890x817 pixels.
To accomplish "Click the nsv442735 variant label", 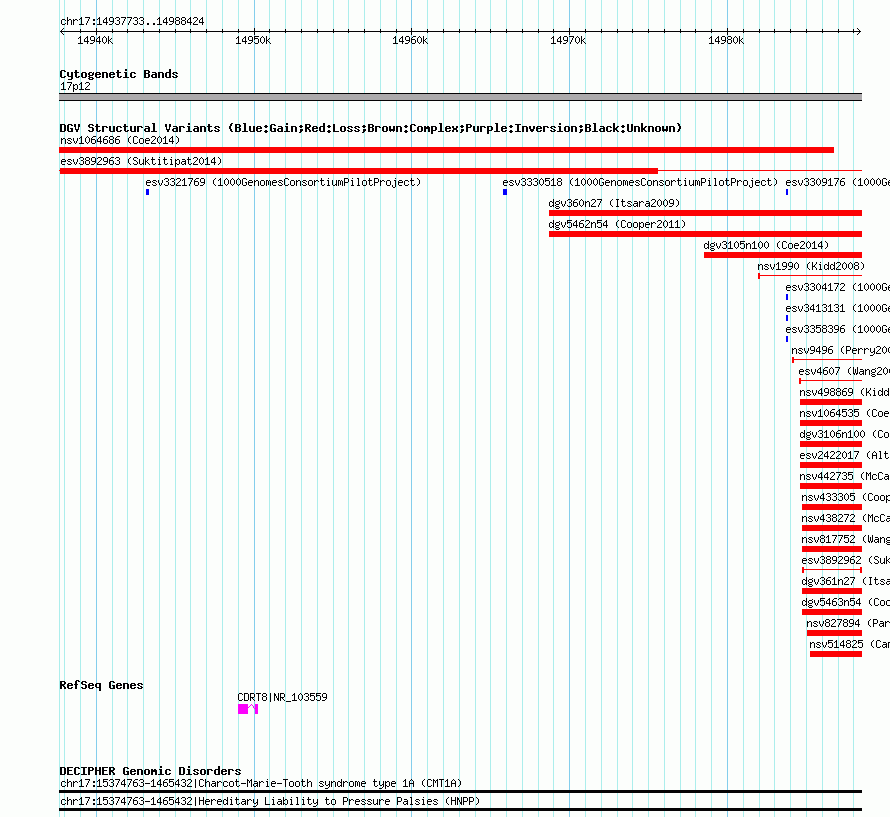I will (844, 476).
